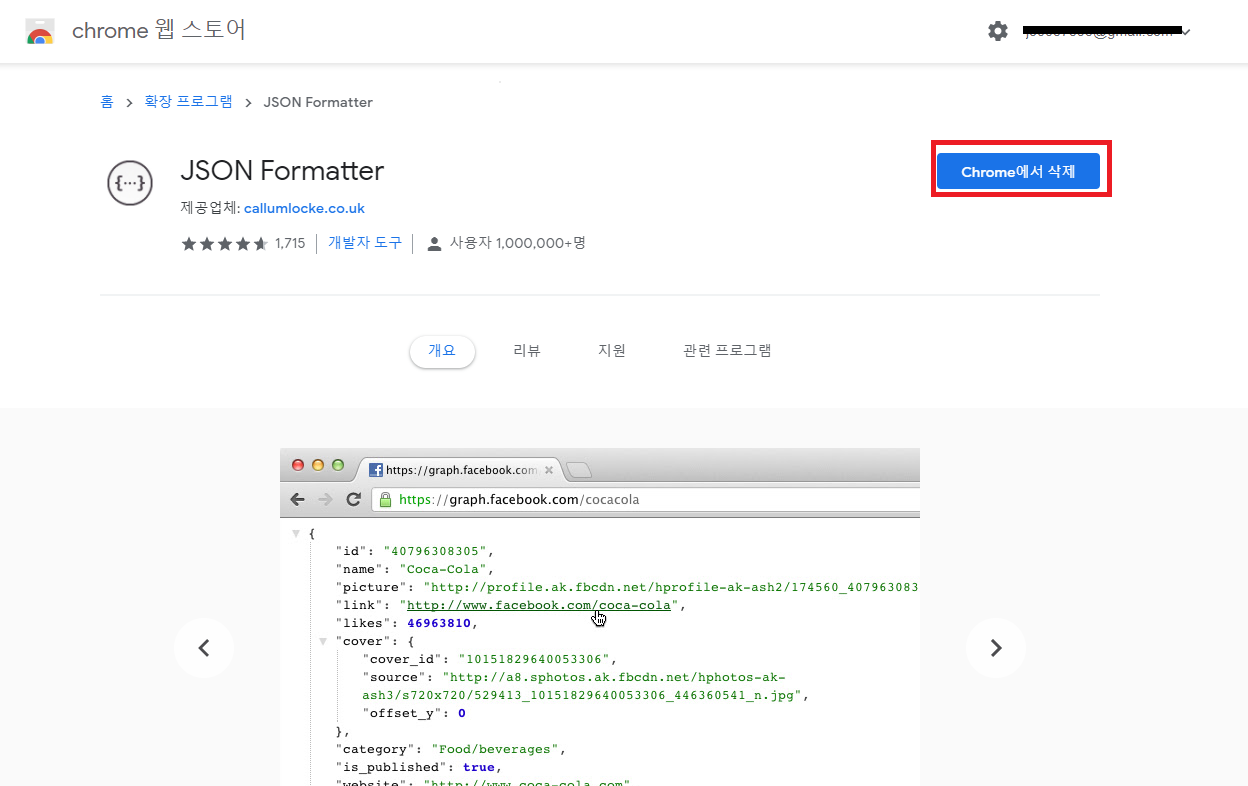Expand the account email dropdown arrow

pos(1186,32)
